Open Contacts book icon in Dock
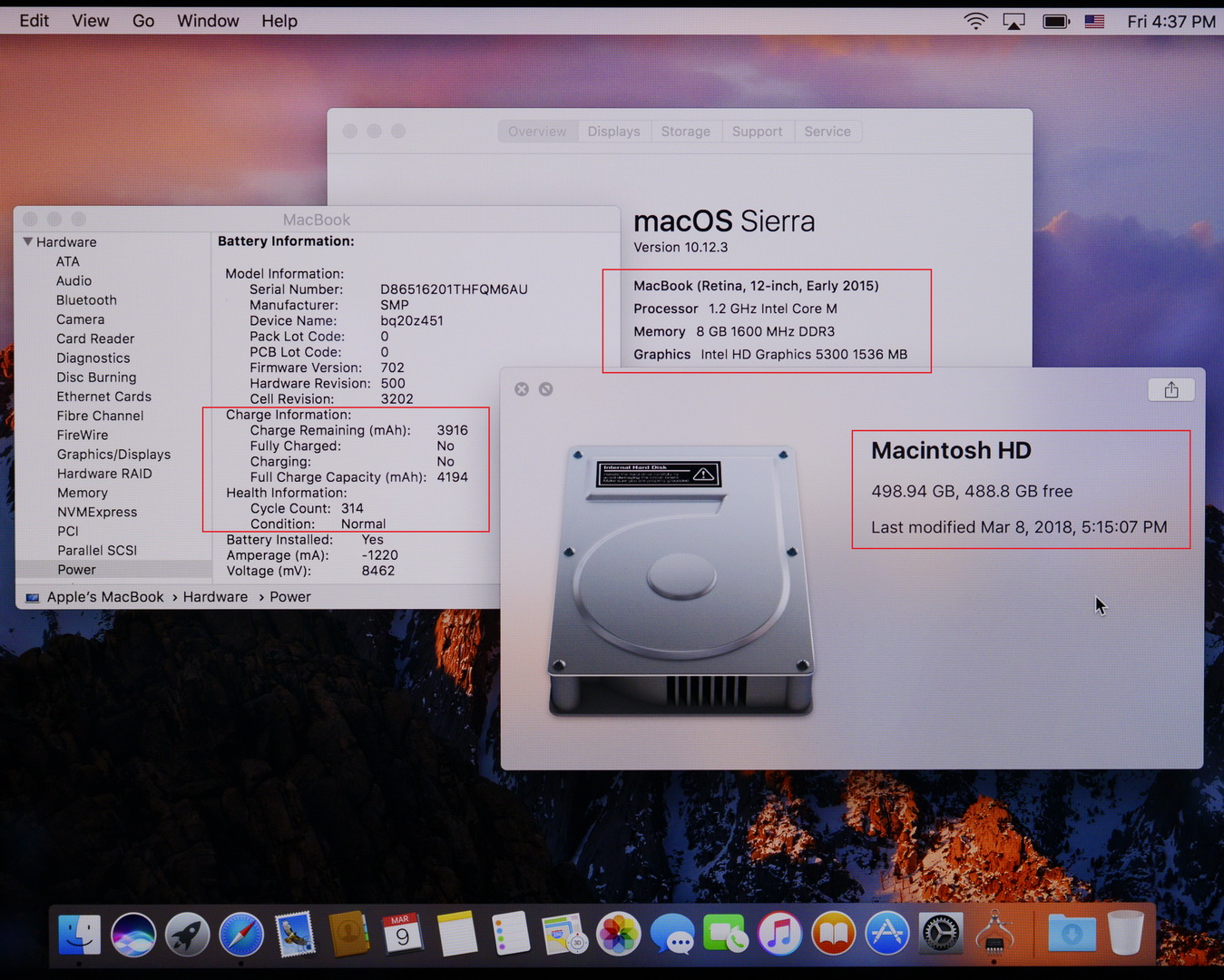This screenshot has width=1224, height=980. (x=349, y=934)
